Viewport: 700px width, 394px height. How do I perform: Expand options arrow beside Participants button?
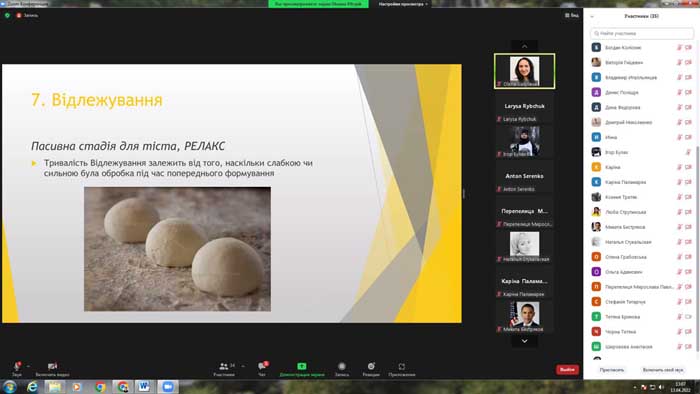243,366
